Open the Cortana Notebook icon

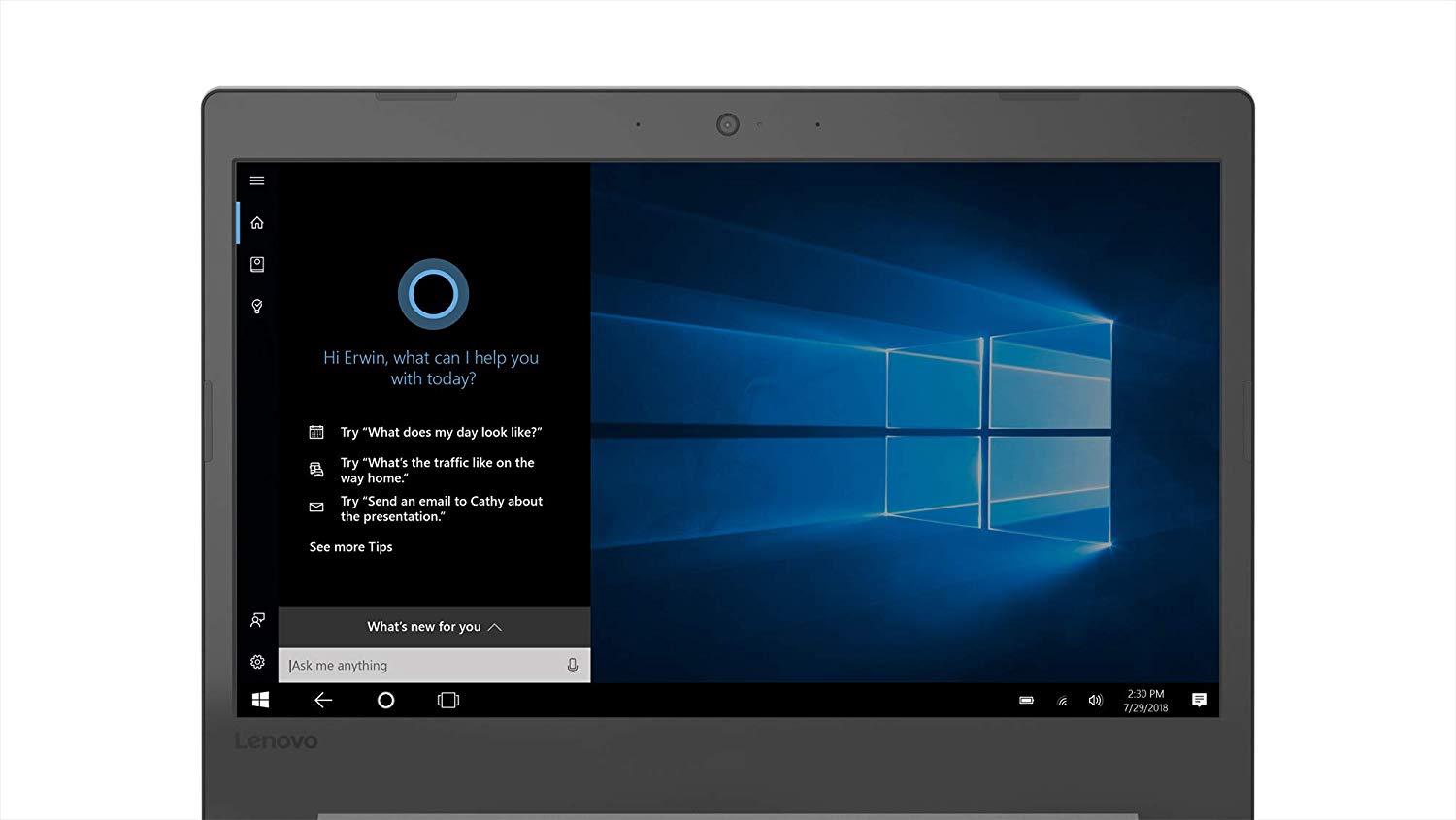257,264
